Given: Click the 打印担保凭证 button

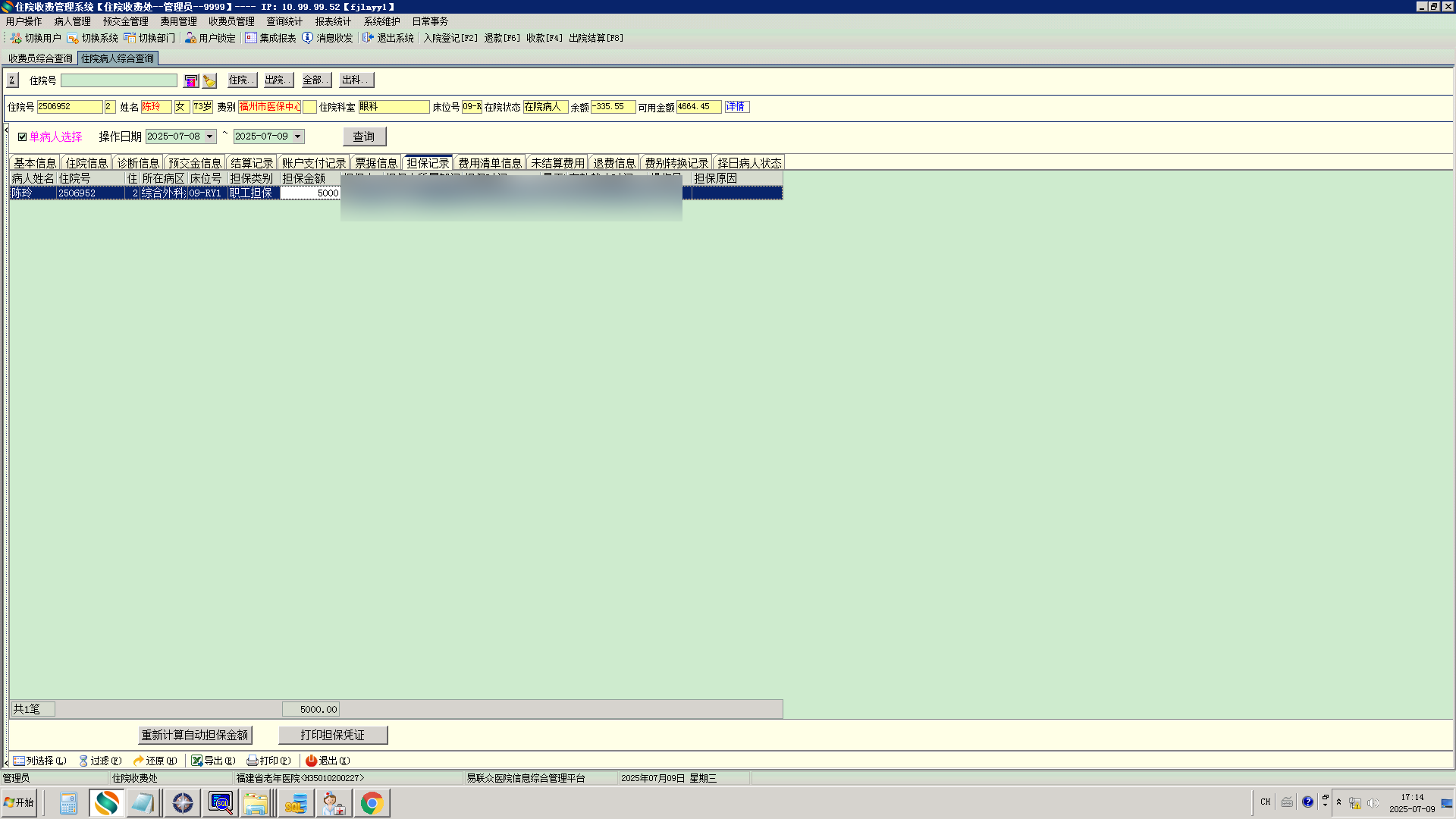Looking at the screenshot, I should pyautogui.click(x=332, y=735).
